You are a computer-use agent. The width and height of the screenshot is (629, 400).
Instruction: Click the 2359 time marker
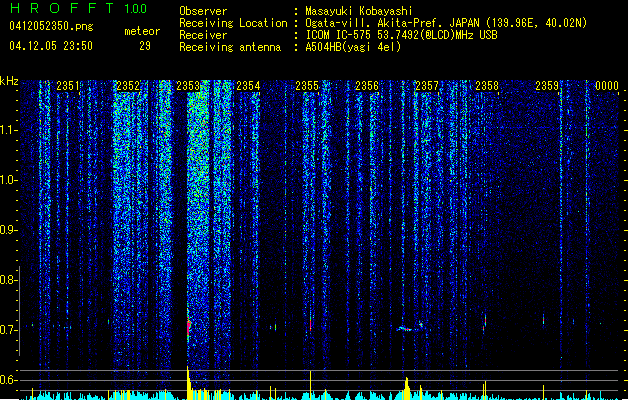[547, 86]
